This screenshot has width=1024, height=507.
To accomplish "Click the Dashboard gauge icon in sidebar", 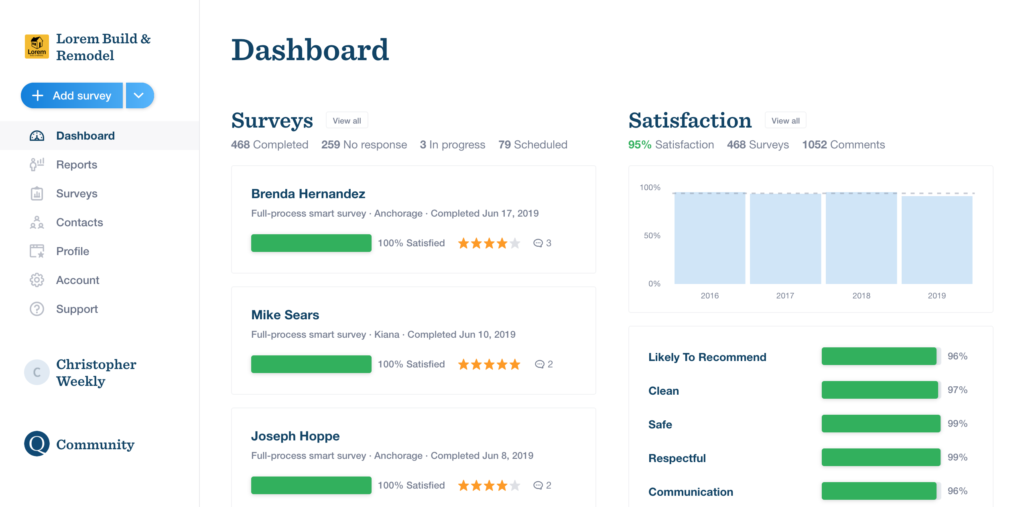I will 37,136.
